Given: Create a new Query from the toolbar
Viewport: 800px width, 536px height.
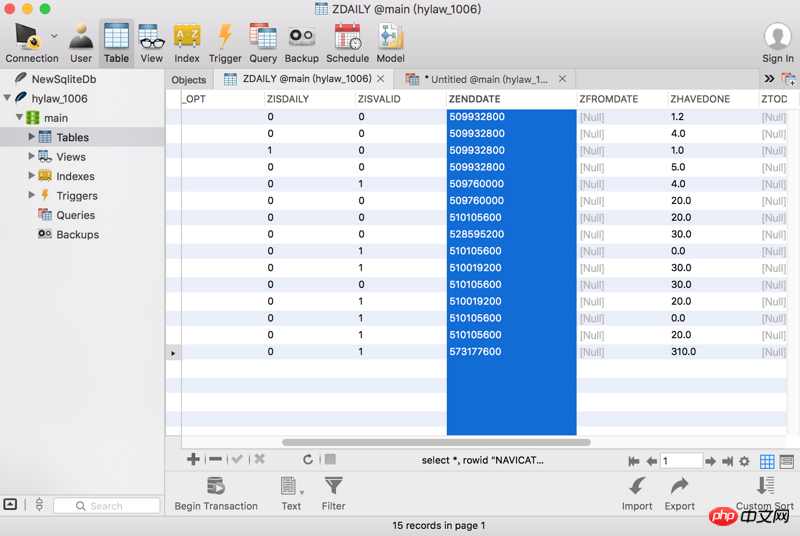Looking at the screenshot, I should coord(263,43).
